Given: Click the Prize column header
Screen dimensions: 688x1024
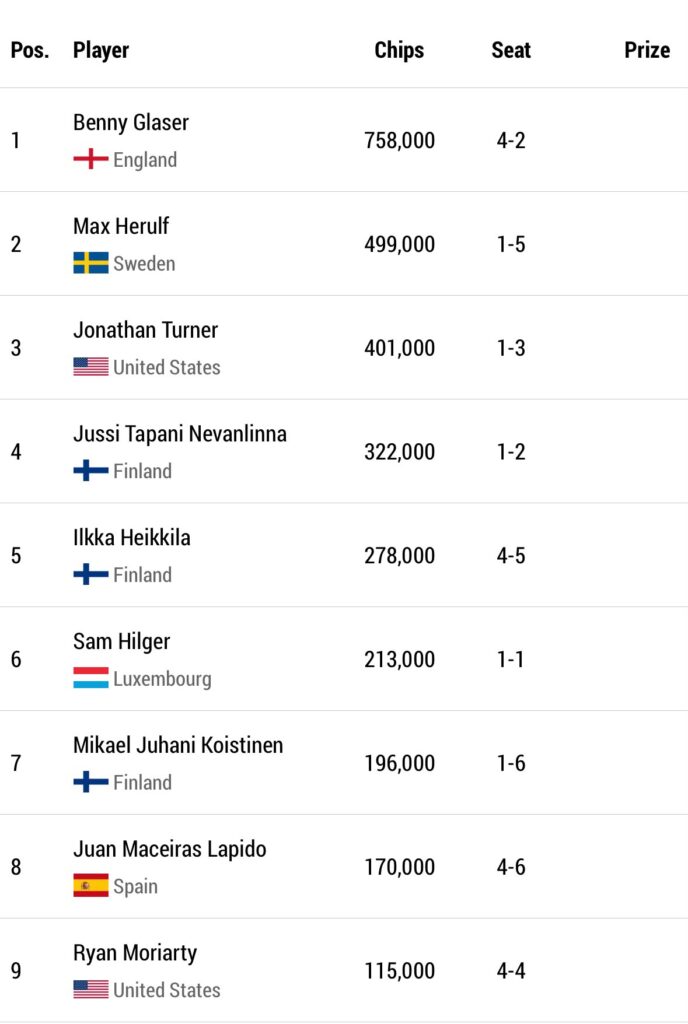Looking at the screenshot, I should [647, 50].
